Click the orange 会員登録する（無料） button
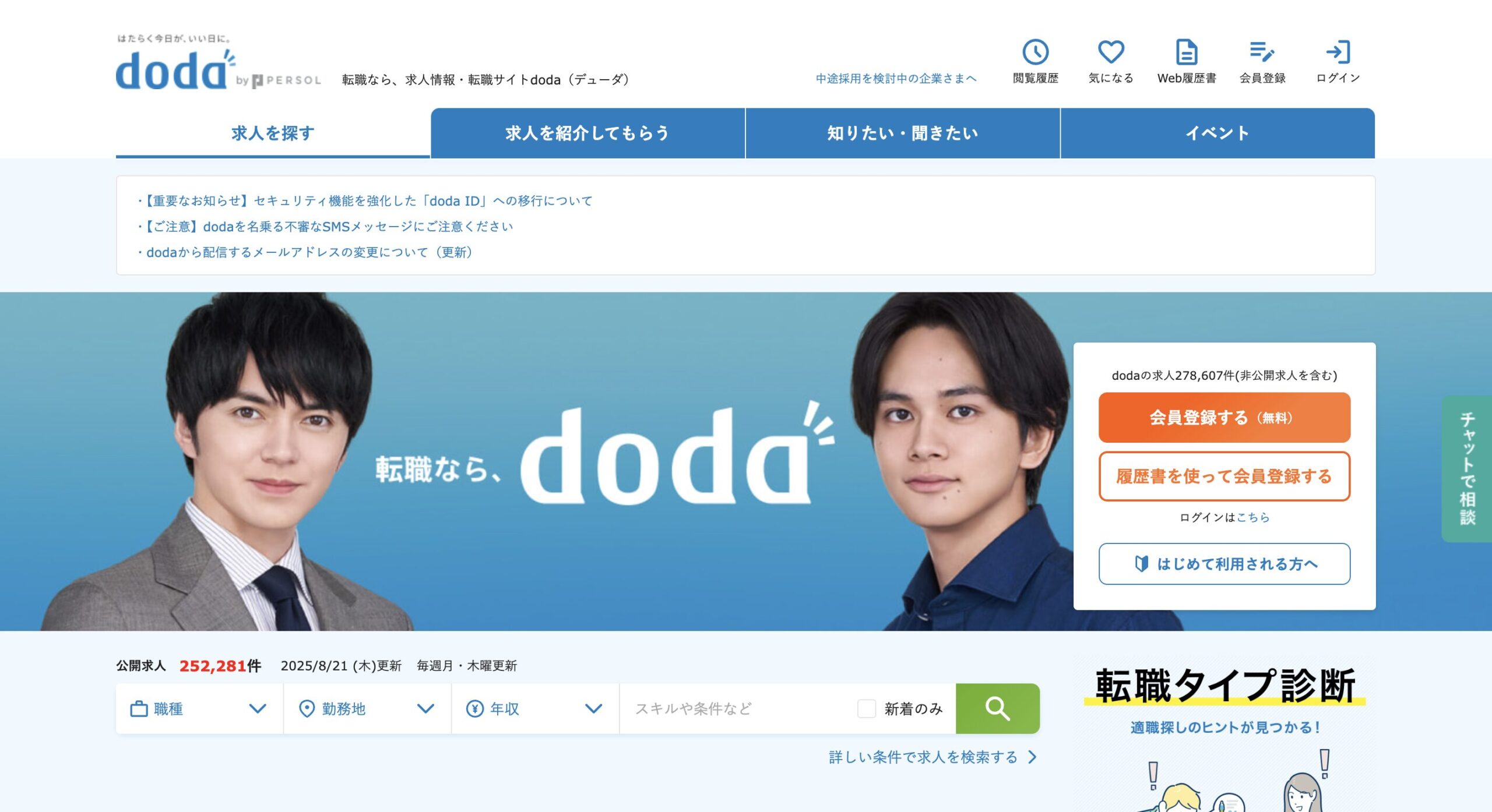1492x812 pixels. click(1224, 417)
